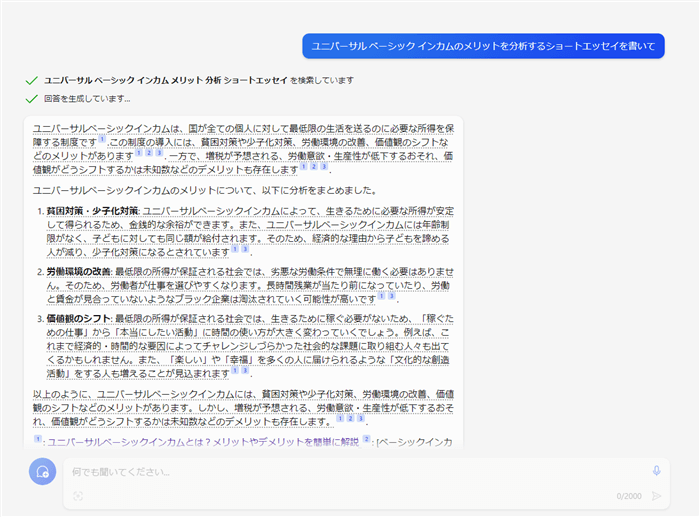Image resolution: width=700 pixels, height=517 pixels.
Task: Open citation 2 after first 'デメリットも存在します'
Action: click(314, 167)
